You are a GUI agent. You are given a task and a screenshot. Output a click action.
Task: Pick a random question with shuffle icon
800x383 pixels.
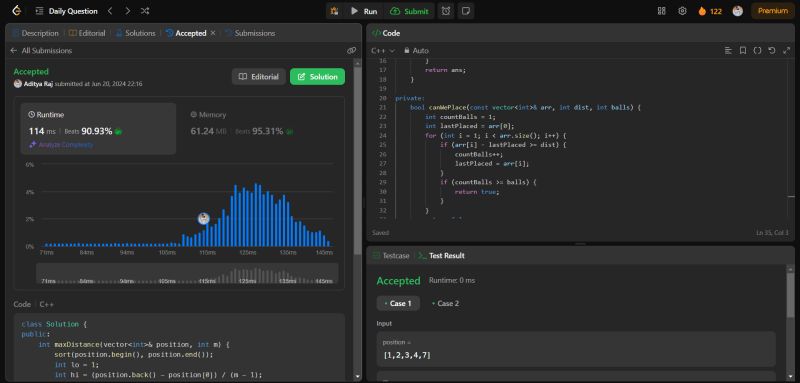(x=145, y=11)
